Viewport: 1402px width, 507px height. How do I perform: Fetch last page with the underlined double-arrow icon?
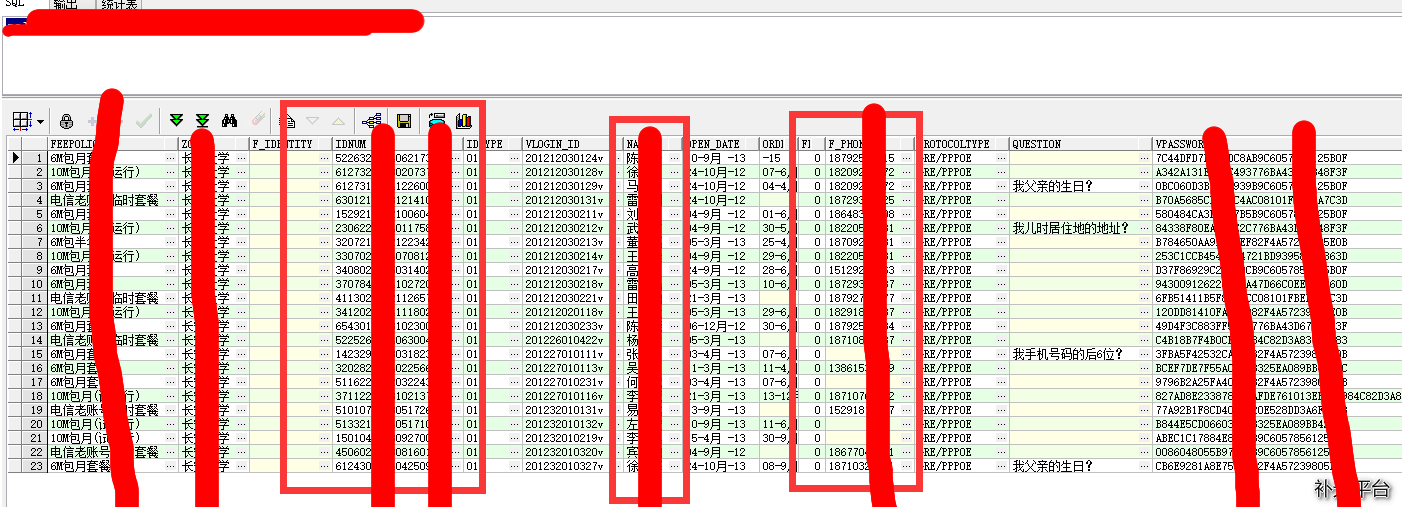[202, 121]
